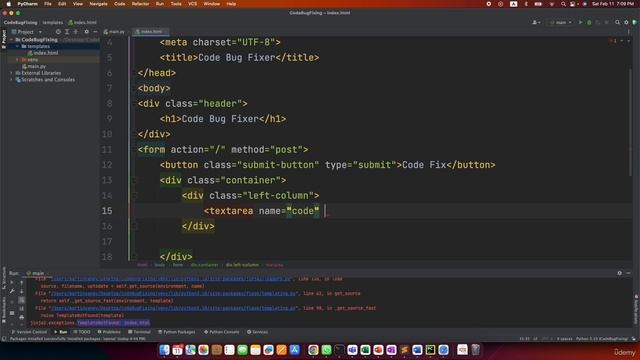Expand Scratches and Consoles node
The height and width of the screenshot is (360, 640).
[x=11, y=80]
